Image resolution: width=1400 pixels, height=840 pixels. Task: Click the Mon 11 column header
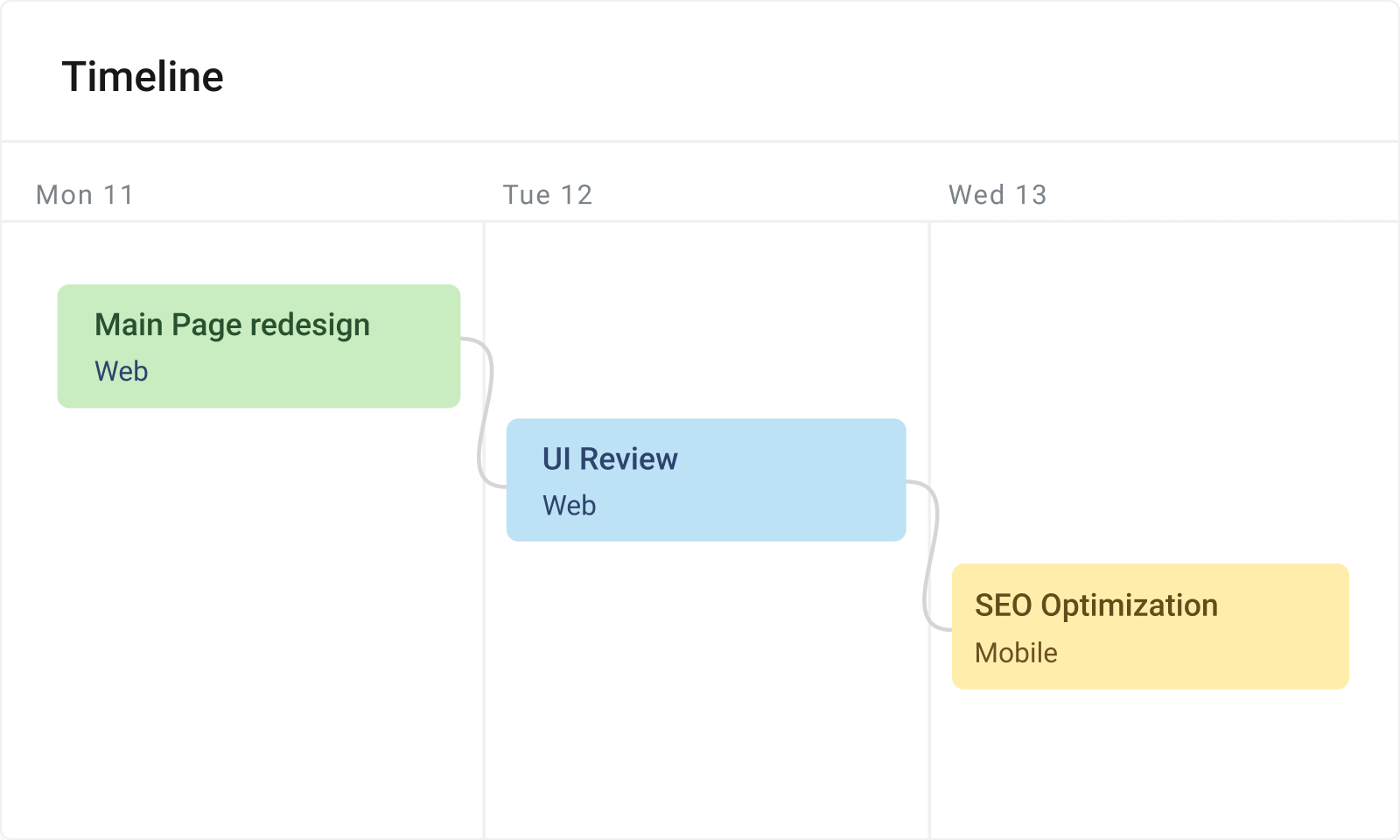(x=85, y=194)
